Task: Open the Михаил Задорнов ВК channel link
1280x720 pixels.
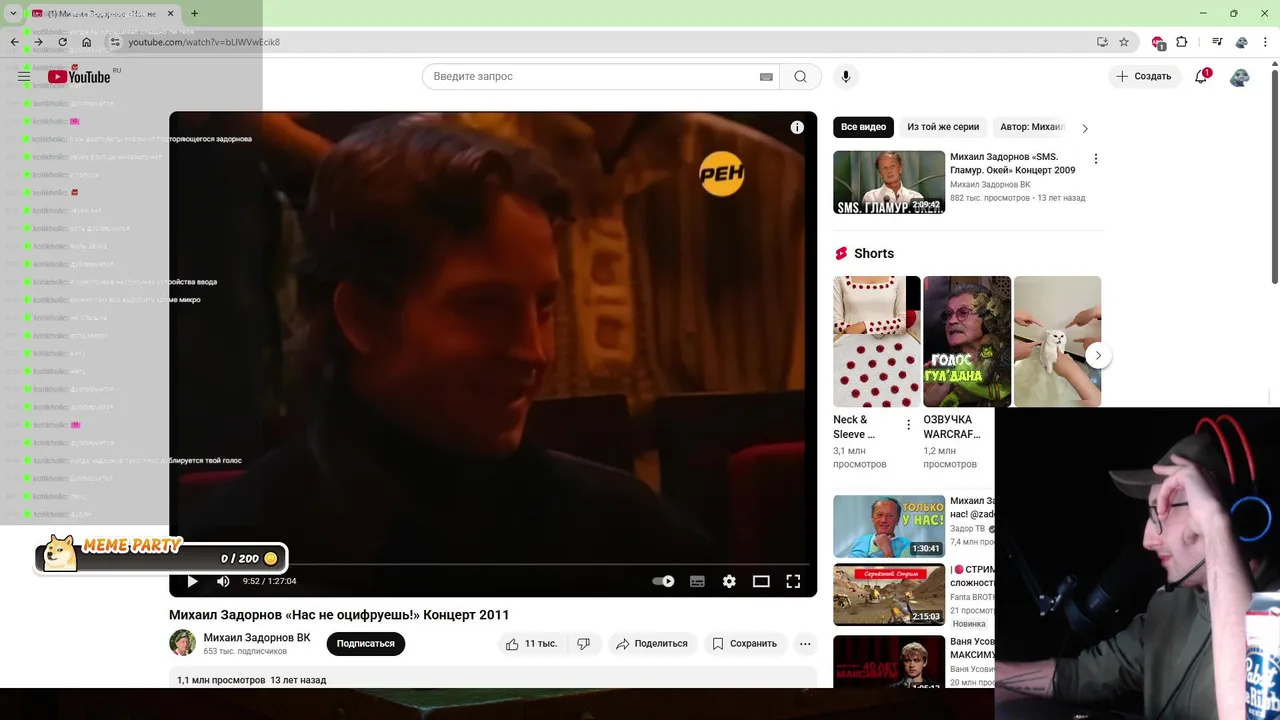Action: pyautogui.click(x=257, y=638)
